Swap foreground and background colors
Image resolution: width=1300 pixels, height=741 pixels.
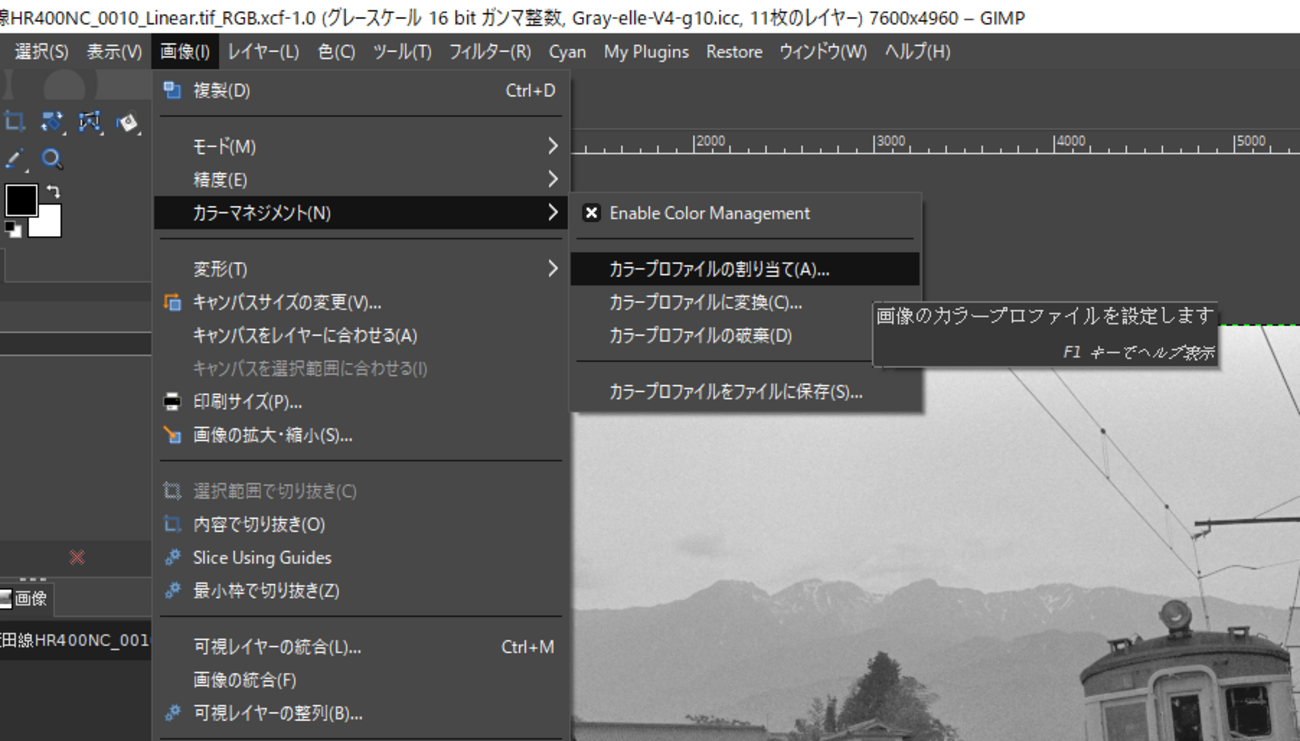tap(53, 191)
